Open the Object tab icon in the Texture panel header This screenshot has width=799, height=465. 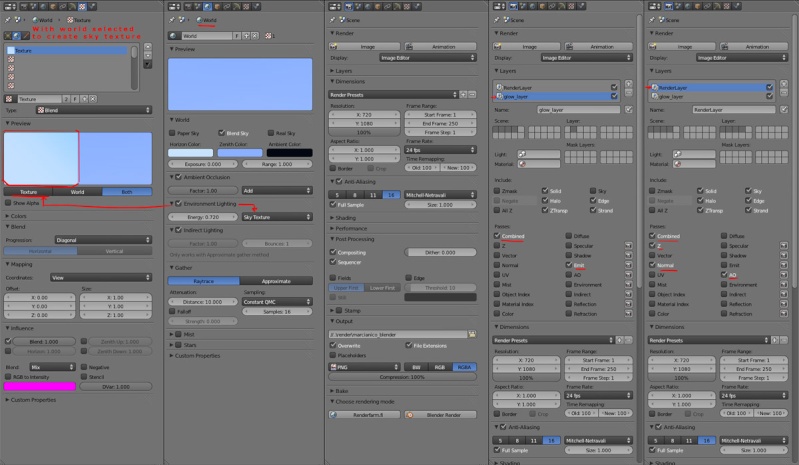point(52,7)
